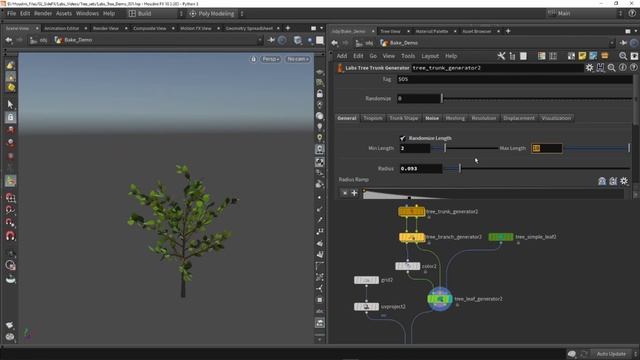Open the No cam camera dropdown
Image resolution: width=640 pixels, height=360 pixels.
coord(298,59)
